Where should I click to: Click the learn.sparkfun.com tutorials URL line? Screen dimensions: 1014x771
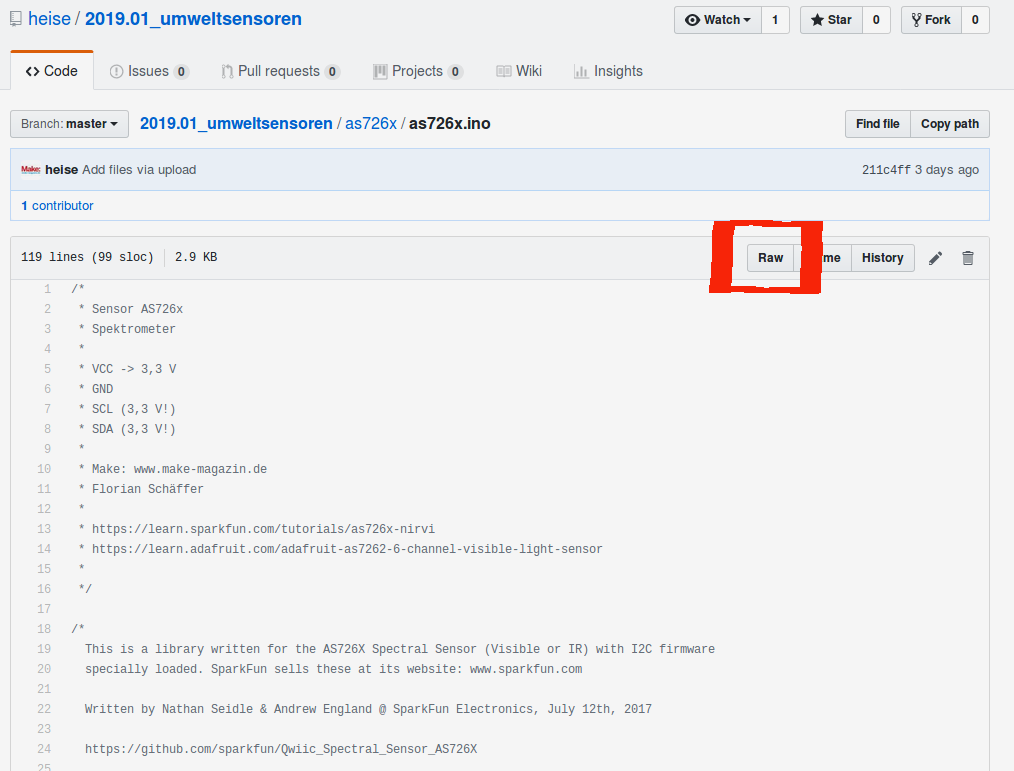point(256,529)
